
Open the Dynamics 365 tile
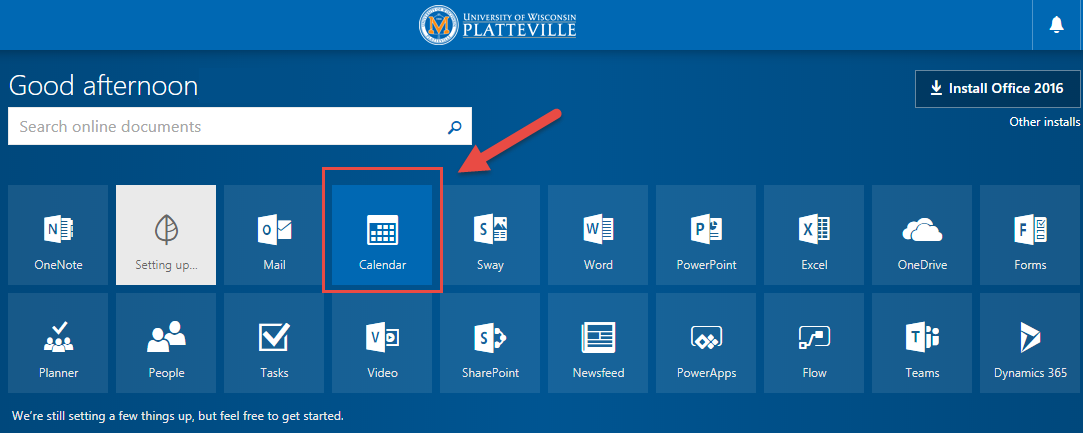[x=1030, y=343]
